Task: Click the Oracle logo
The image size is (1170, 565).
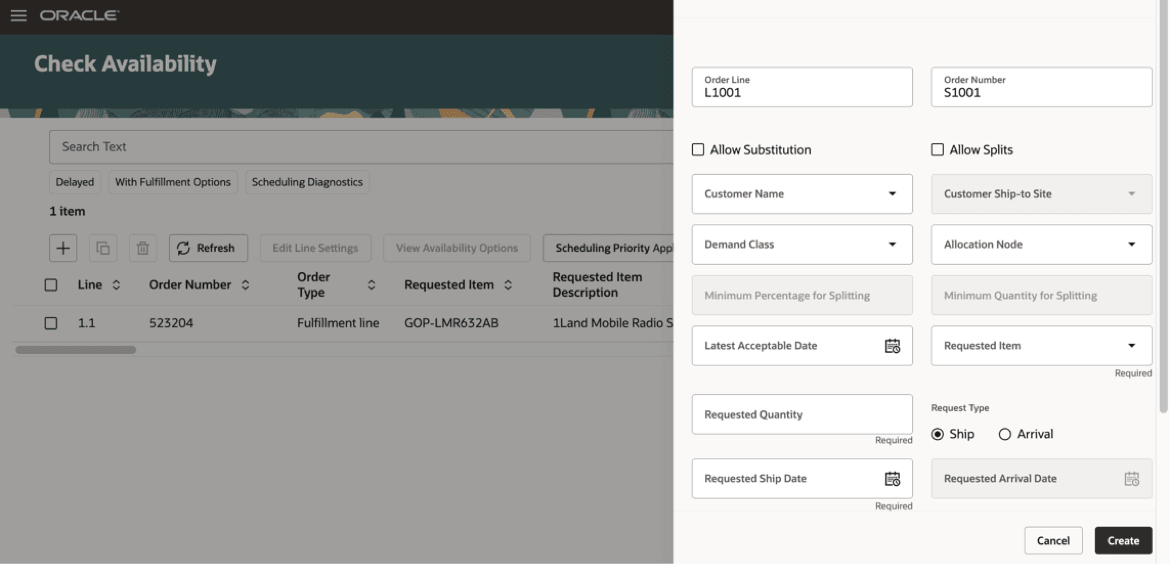Action: pyautogui.click(x=80, y=16)
